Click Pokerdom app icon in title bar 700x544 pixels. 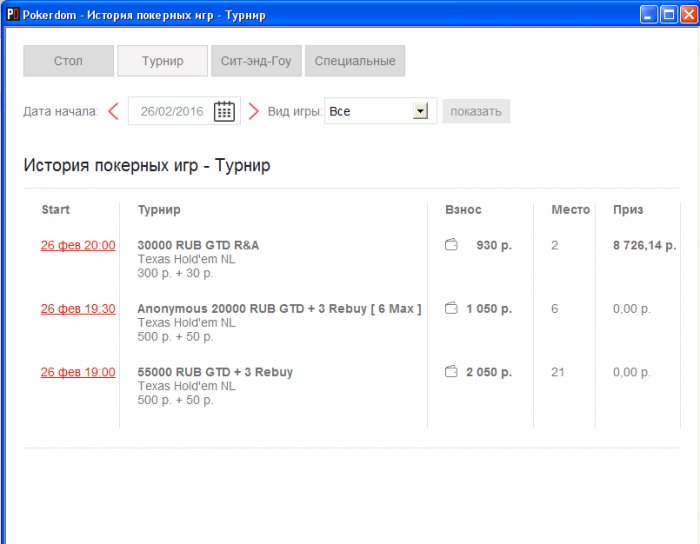coord(12,15)
